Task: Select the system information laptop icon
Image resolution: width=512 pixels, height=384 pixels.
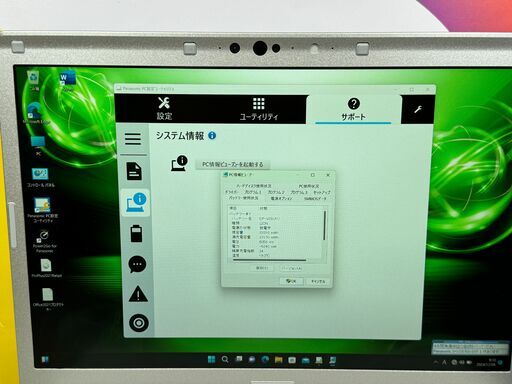Action: click(x=136, y=202)
